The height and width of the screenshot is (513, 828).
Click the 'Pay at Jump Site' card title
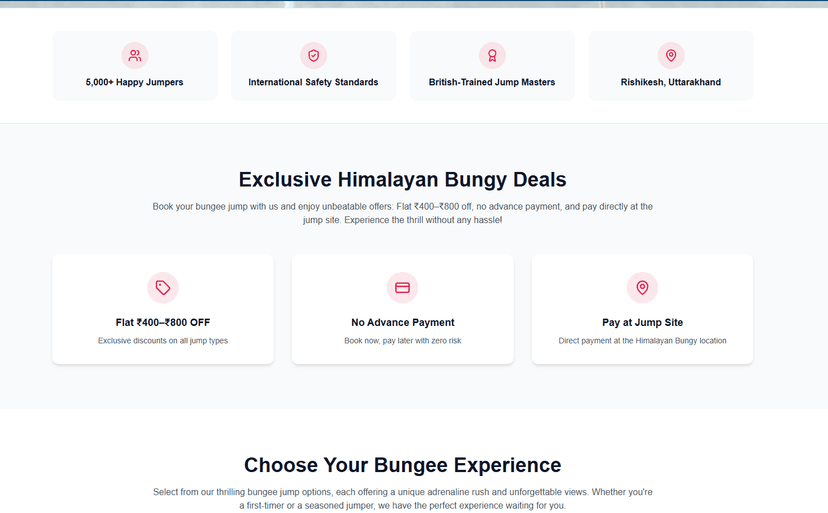coord(642,322)
